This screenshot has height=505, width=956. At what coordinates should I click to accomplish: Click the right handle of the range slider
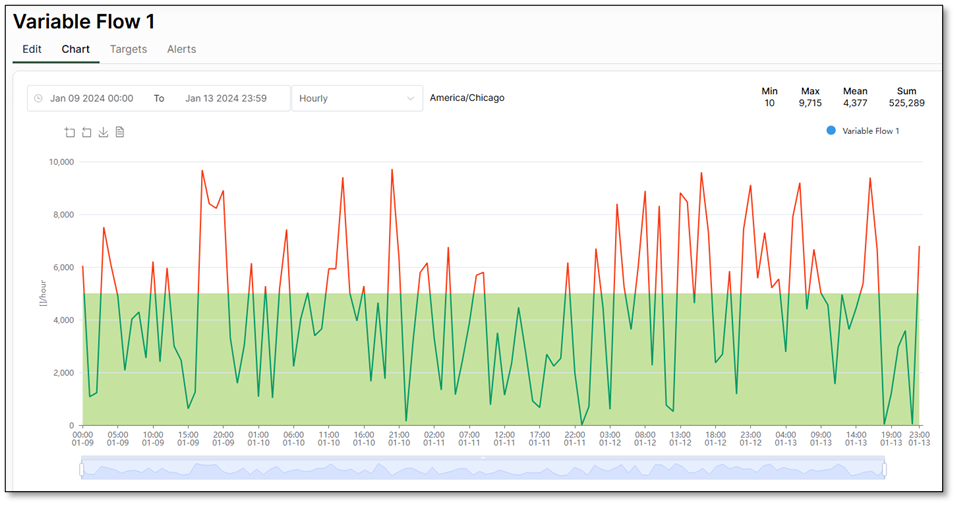[884, 469]
